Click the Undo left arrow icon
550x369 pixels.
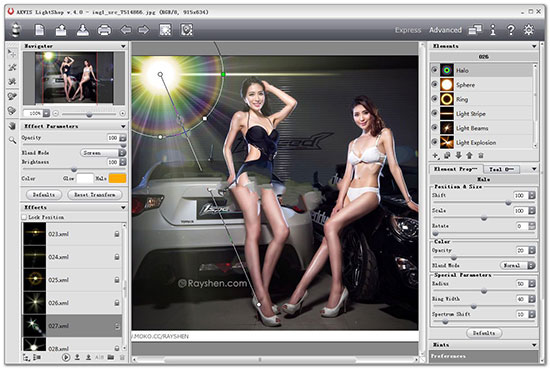tap(125, 30)
